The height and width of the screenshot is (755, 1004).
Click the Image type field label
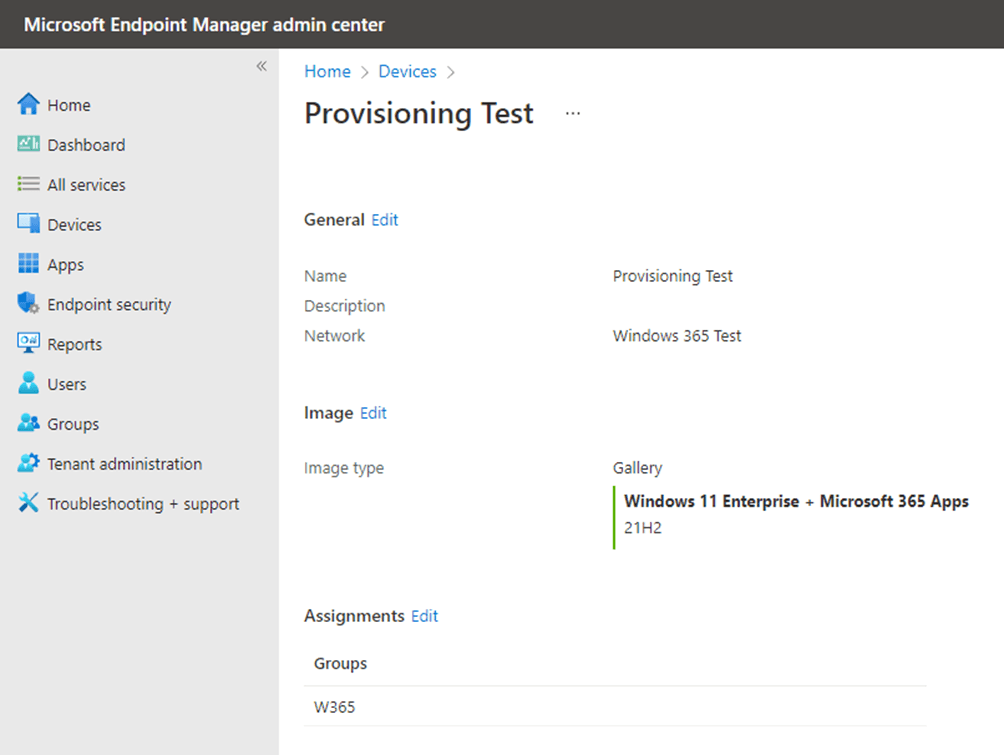coord(344,468)
